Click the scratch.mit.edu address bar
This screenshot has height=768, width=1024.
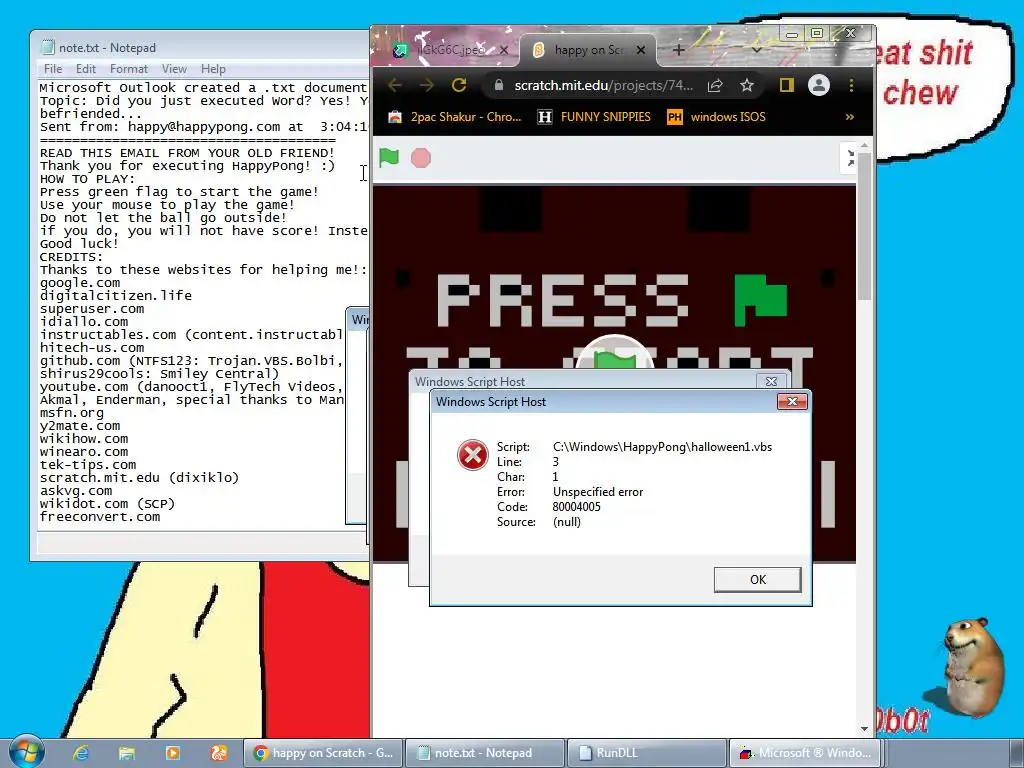tap(604, 86)
